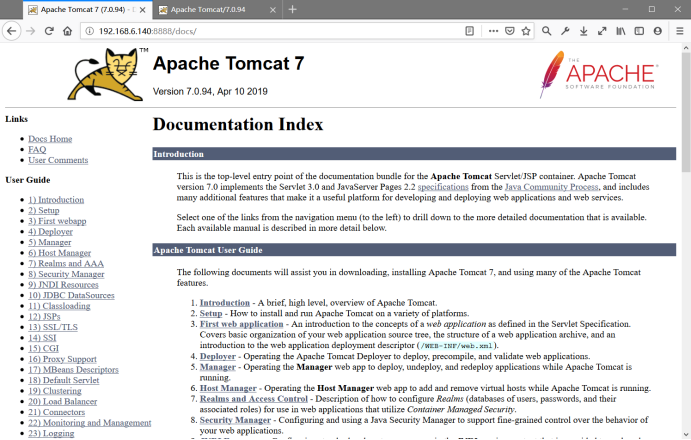Image resolution: width=691 pixels, height=440 pixels.
Task: Open the Docs Home link
Action: pyautogui.click(x=50, y=139)
